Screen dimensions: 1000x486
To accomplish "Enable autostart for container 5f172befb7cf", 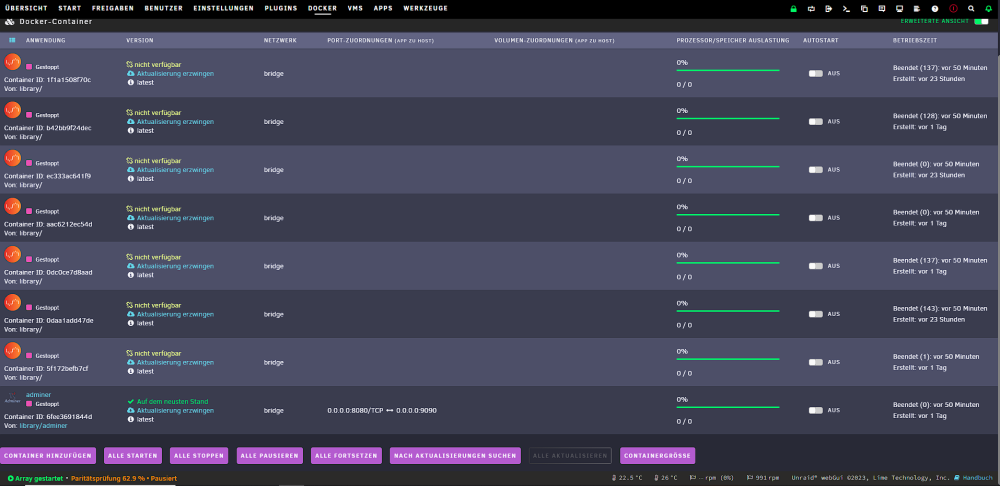I will [x=816, y=362].
